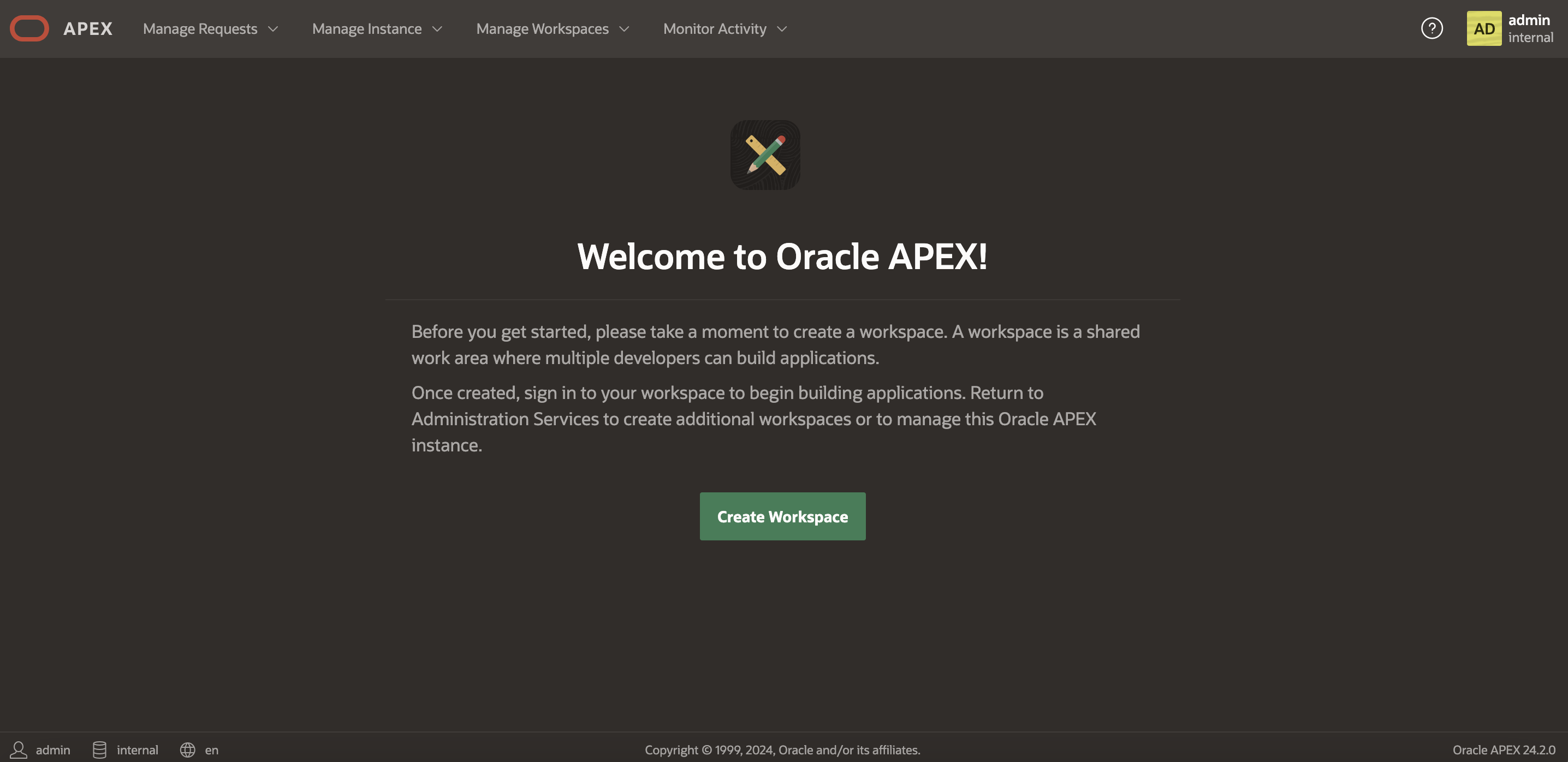Expand the Manage Requests chevron
This screenshot has height=762, width=1568.
point(274,28)
